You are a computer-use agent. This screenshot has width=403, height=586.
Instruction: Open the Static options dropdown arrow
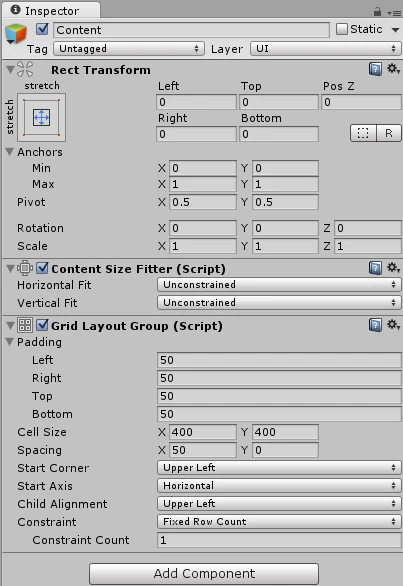(x=395, y=30)
